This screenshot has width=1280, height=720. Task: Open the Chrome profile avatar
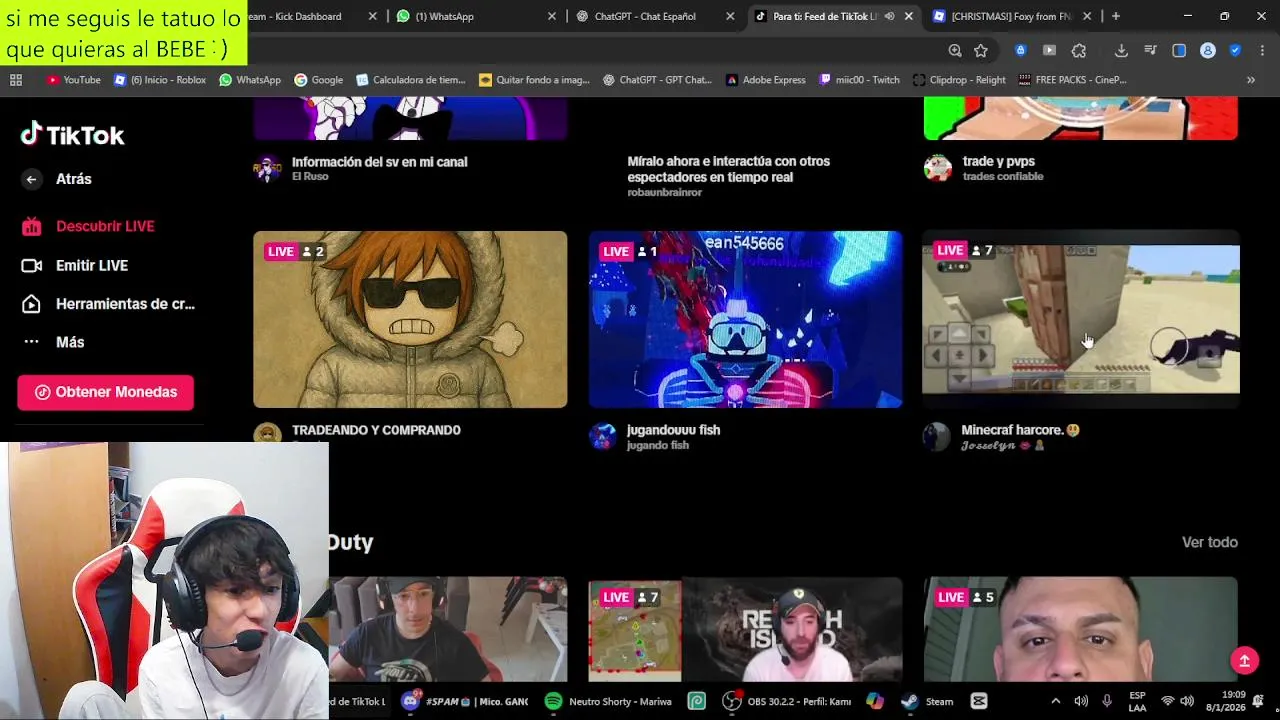[x=1208, y=50]
